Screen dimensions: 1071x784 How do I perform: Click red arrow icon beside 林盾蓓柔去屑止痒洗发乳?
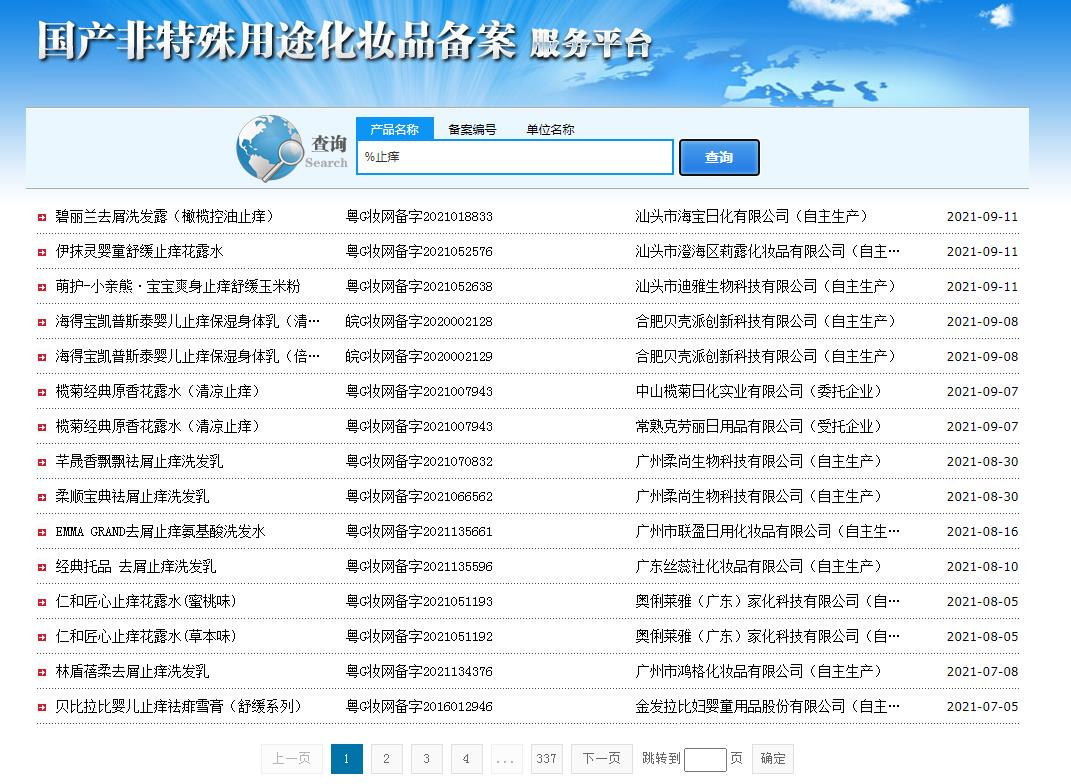(x=42, y=672)
